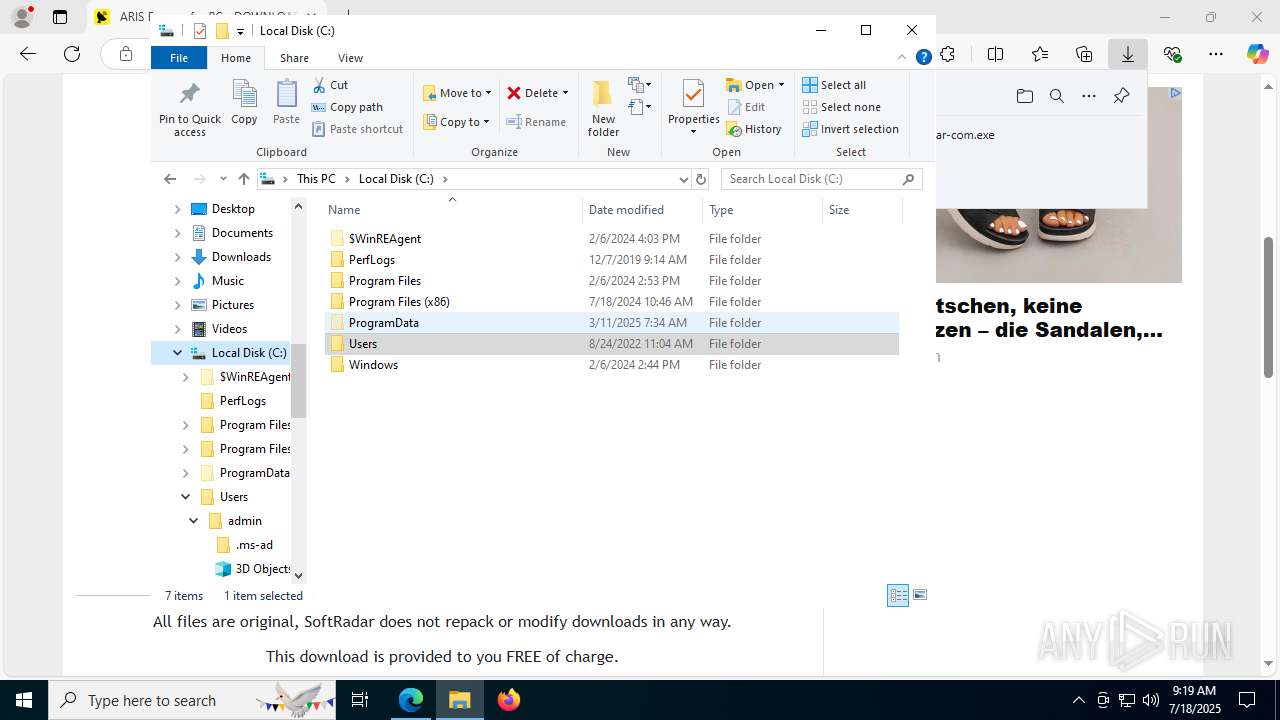Select Music in navigation pane

coord(227,281)
